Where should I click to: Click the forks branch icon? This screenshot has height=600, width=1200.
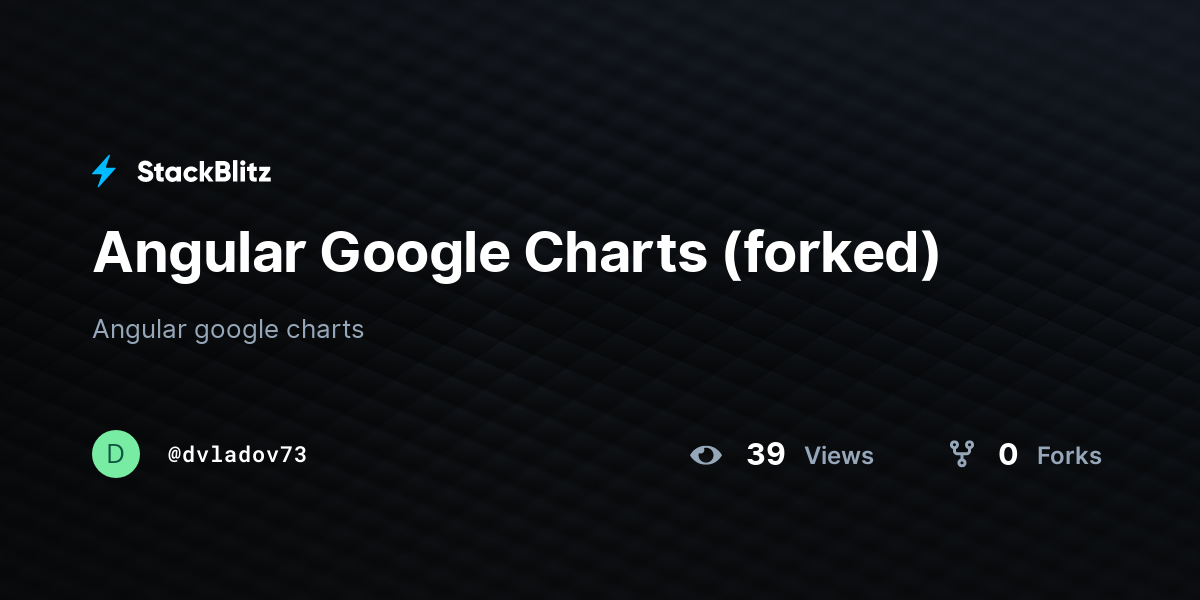962,455
